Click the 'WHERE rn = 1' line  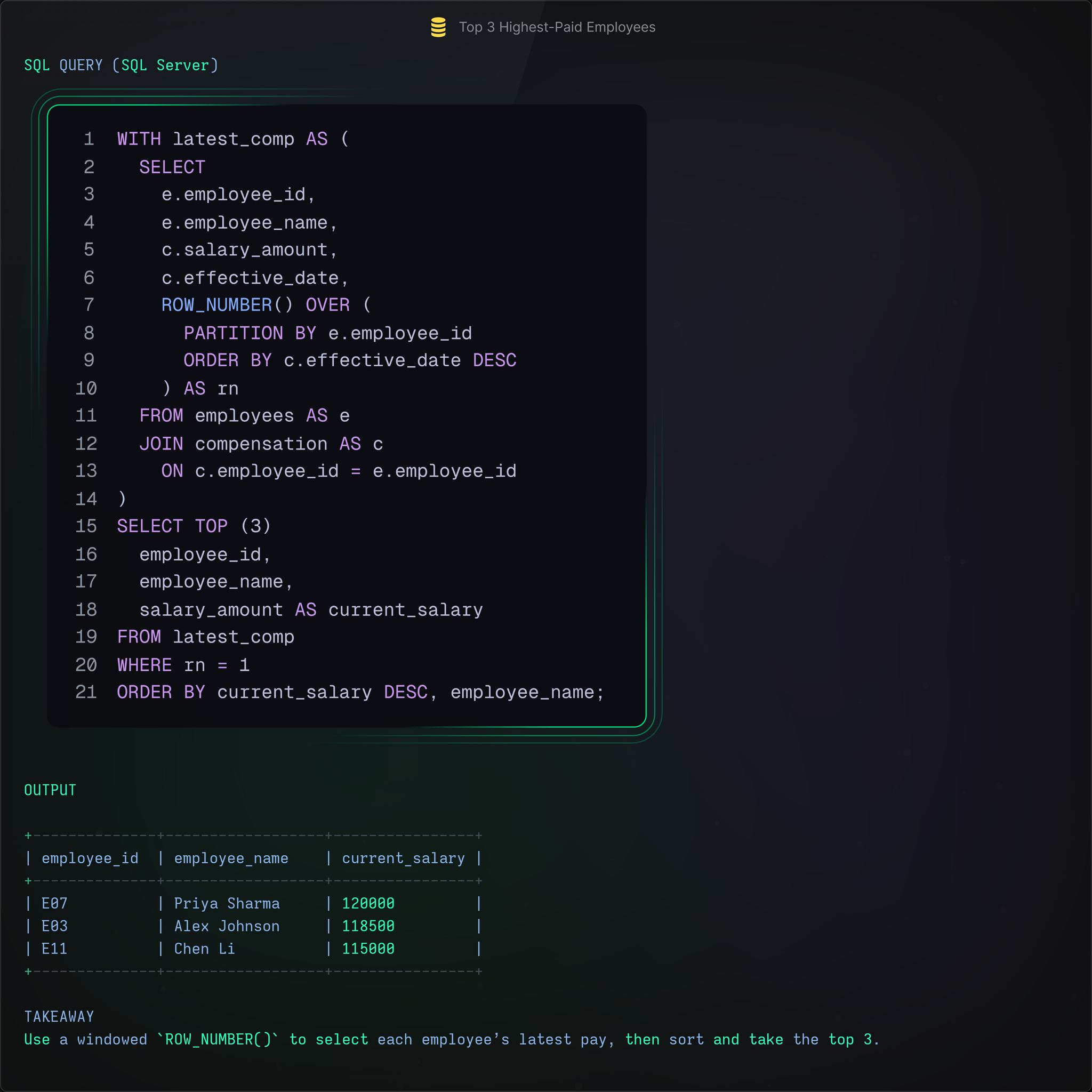coord(183,665)
